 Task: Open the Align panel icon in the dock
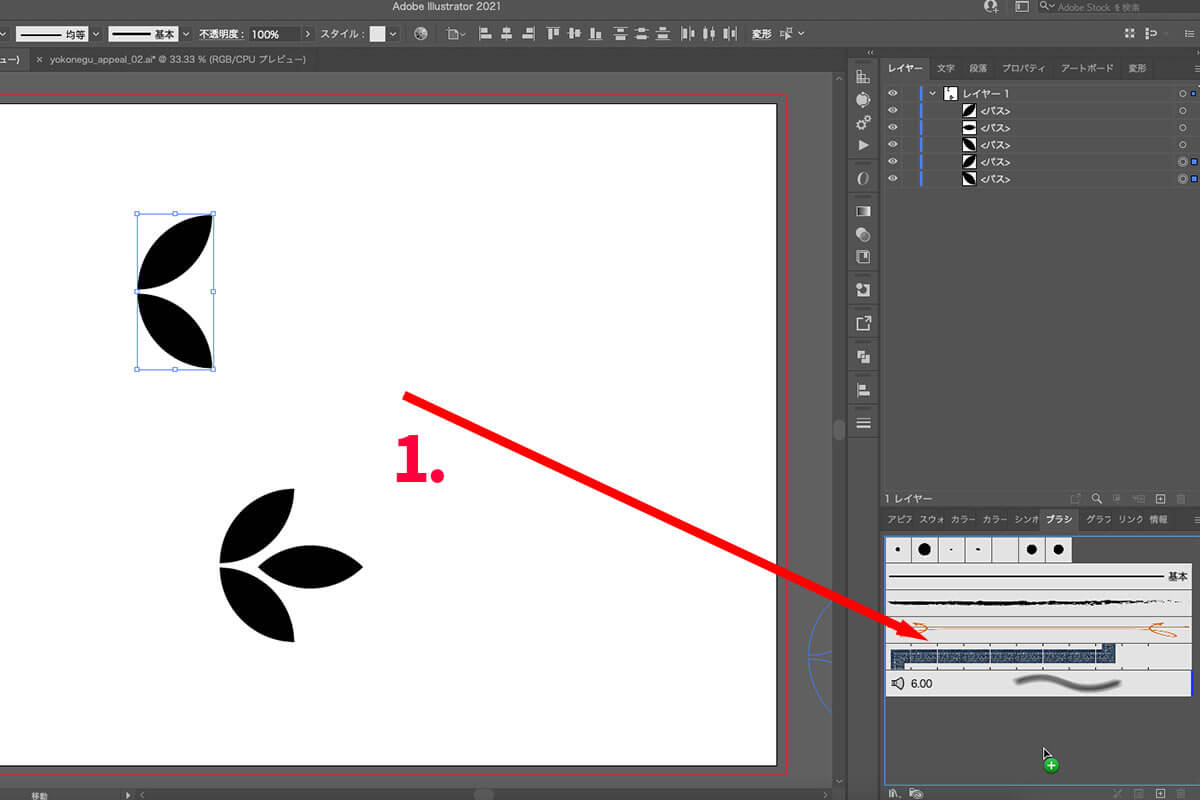[863, 389]
